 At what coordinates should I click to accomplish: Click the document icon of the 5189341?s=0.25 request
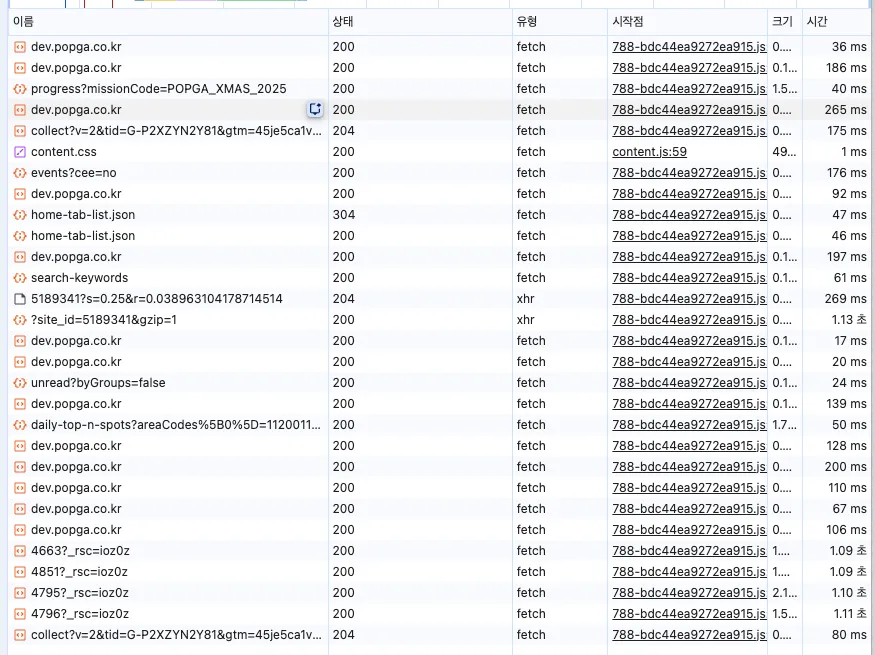coord(20,299)
